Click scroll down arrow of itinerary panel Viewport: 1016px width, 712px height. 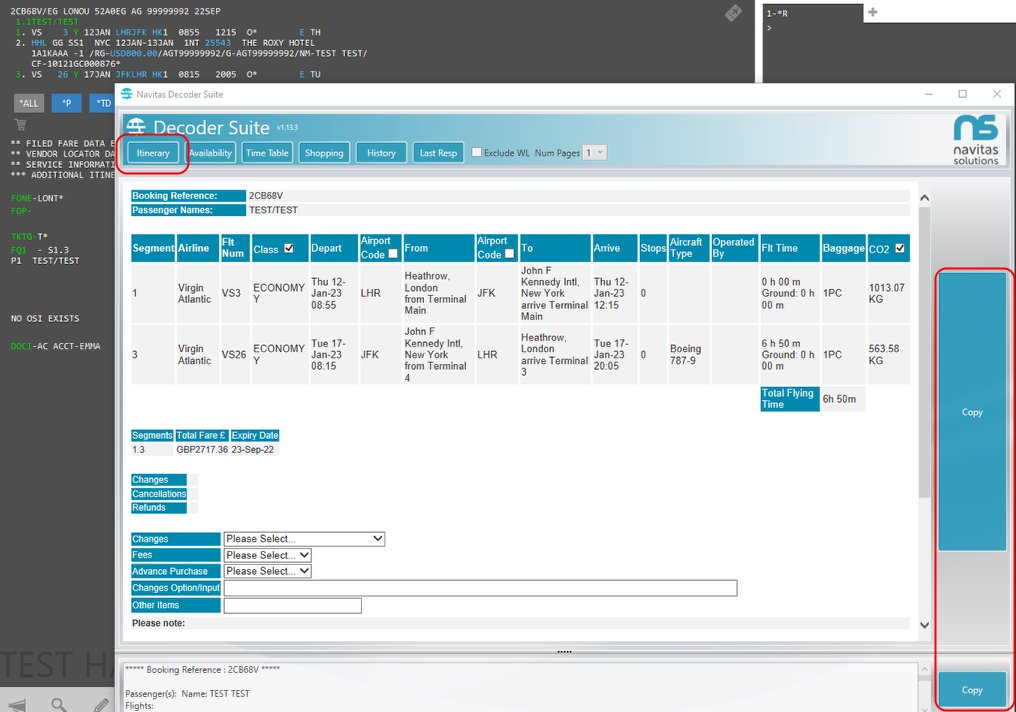pos(925,625)
